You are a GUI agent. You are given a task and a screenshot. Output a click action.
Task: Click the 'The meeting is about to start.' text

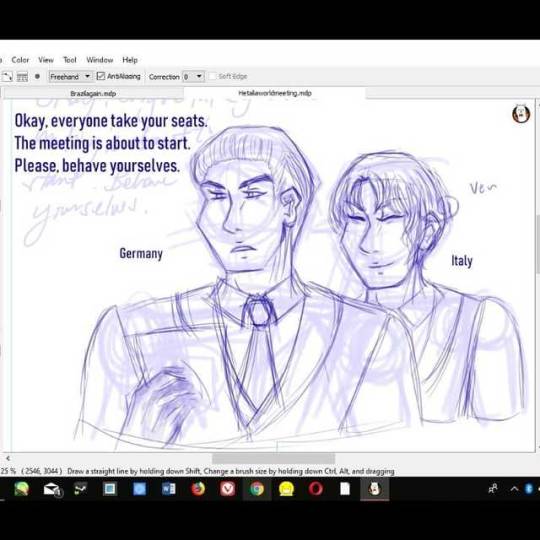click(102, 144)
